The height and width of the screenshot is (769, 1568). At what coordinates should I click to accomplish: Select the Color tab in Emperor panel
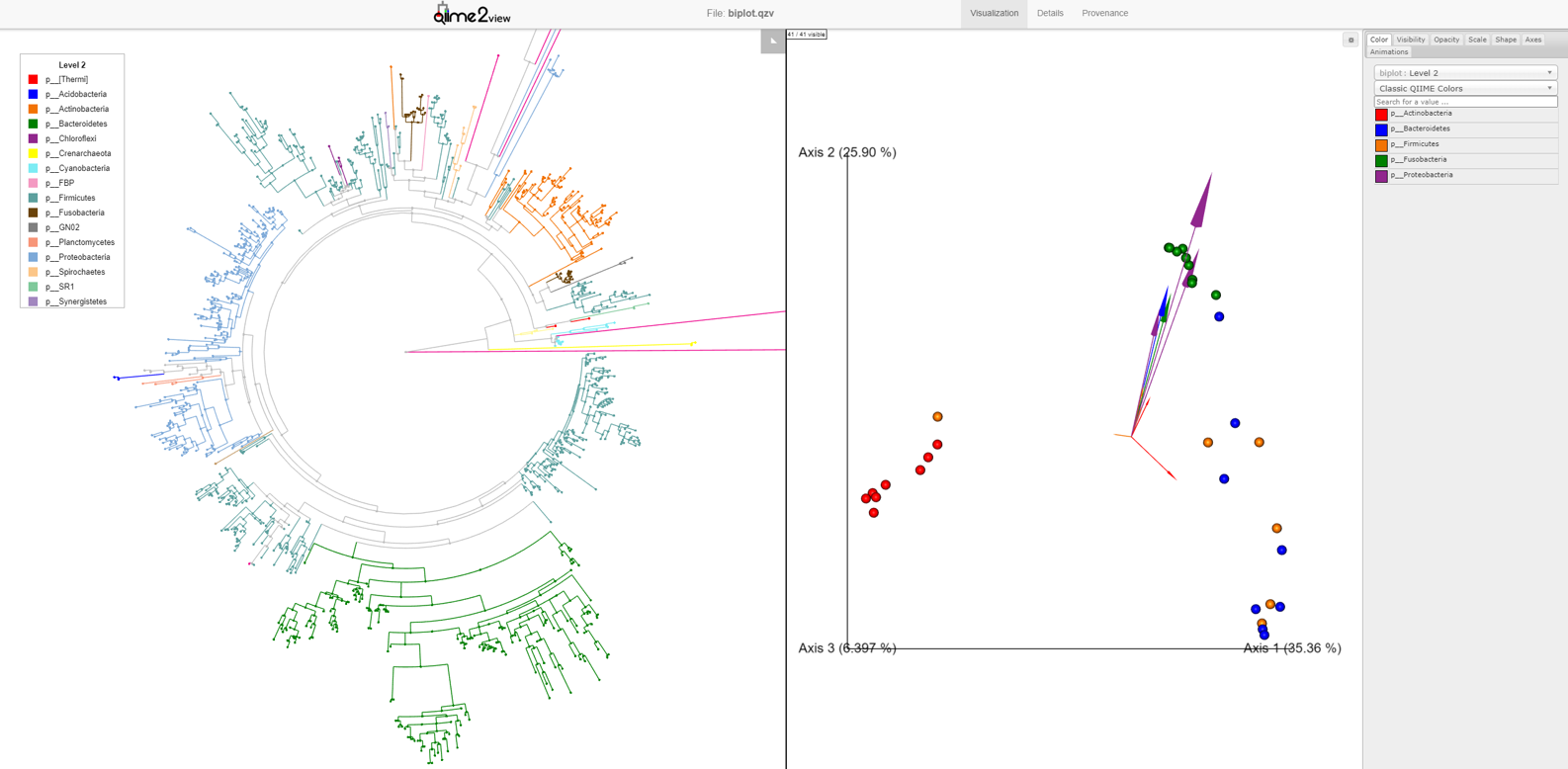1378,40
